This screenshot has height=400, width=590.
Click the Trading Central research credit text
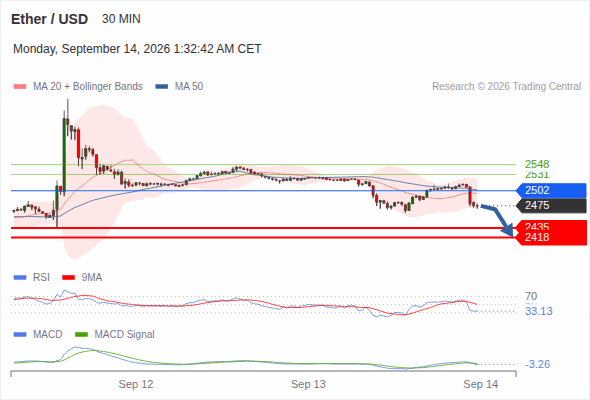pos(506,87)
